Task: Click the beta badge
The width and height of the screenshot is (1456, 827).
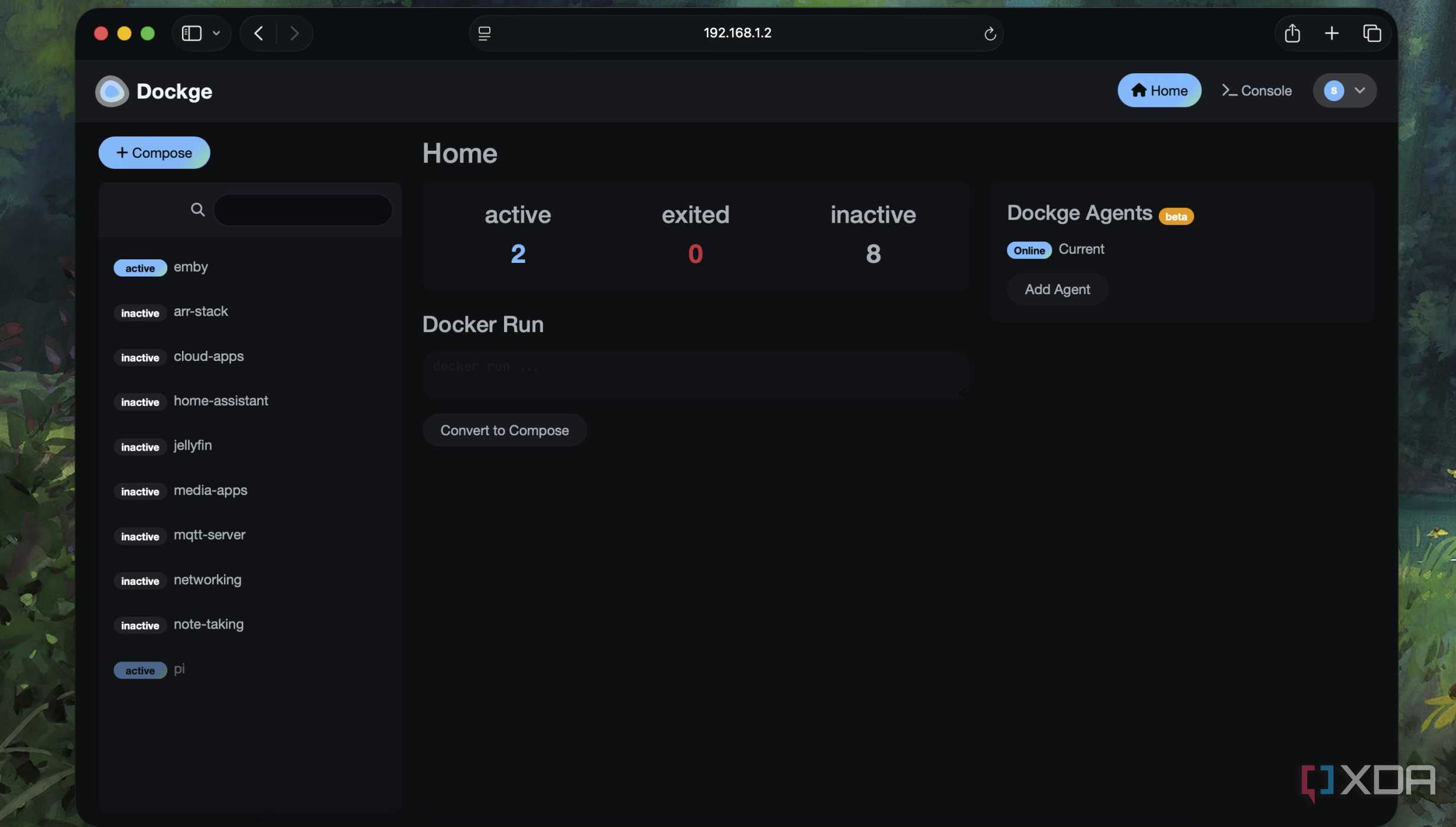Action: 1176,217
